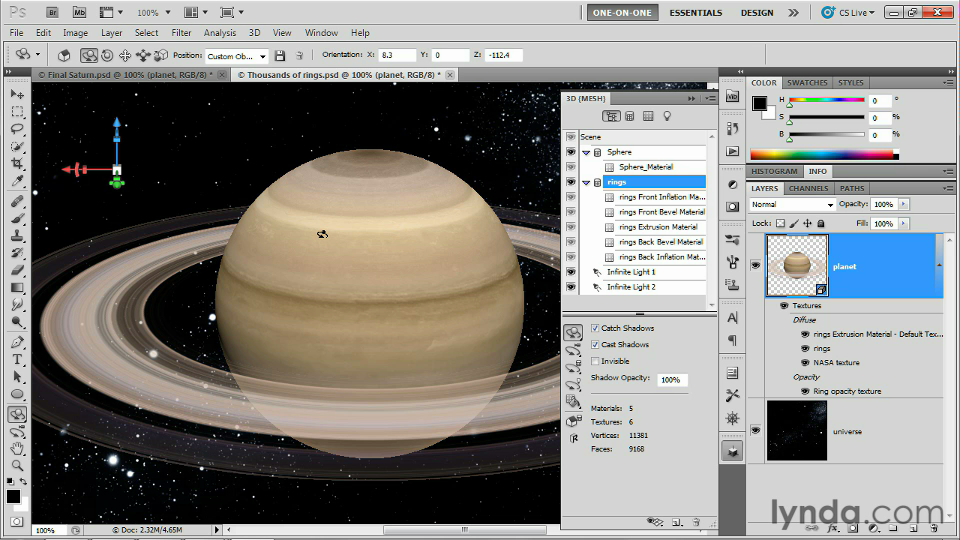Select rings Extrusion Material entry
Image resolution: width=960 pixels, height=540 pixels.
point(658,227)
